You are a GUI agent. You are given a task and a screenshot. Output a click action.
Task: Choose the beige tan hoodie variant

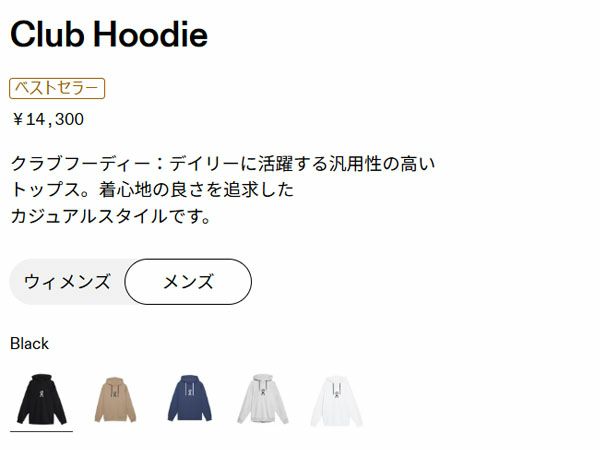(115, 399)
